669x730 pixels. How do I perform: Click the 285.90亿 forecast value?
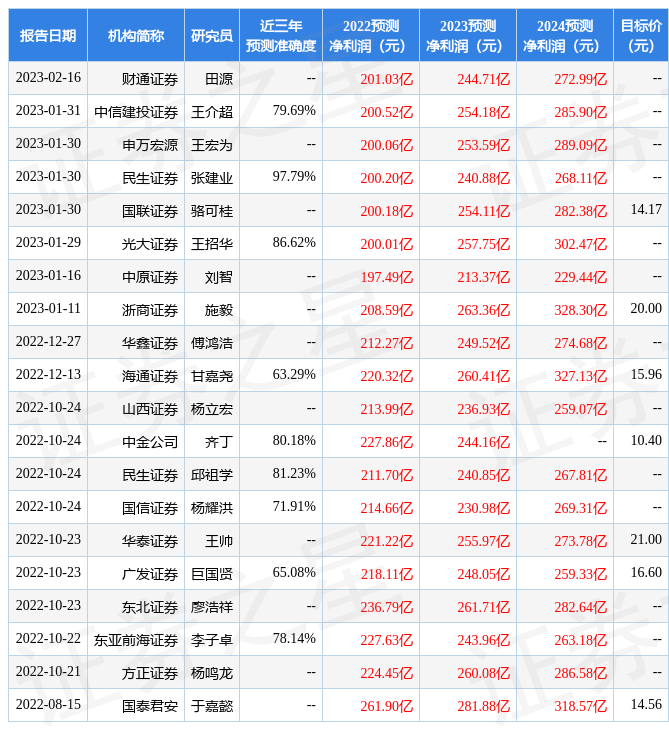pyautogui.click(x=581, y=112)
